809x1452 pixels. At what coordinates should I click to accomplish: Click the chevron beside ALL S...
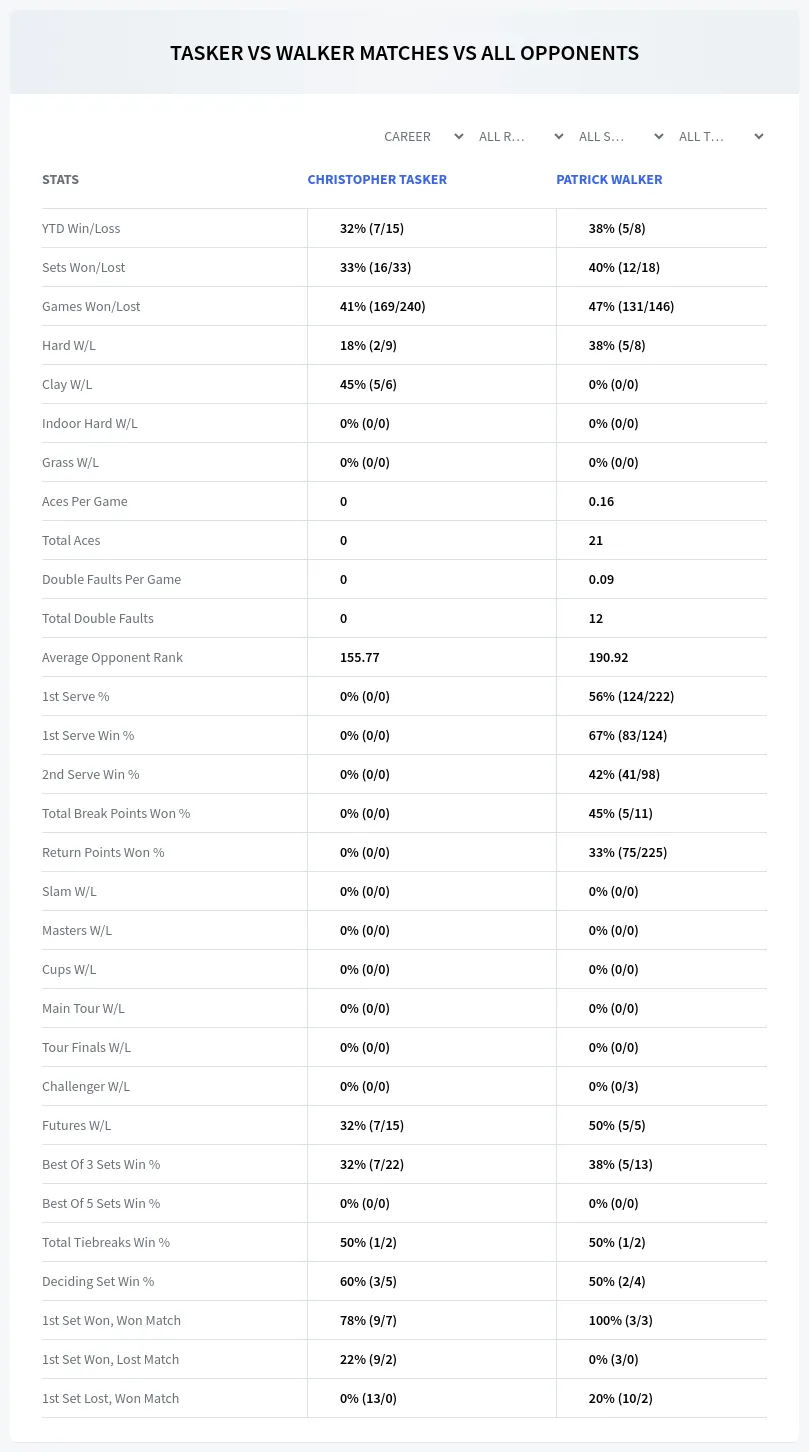pyautogui.click(x=658, y=136)
